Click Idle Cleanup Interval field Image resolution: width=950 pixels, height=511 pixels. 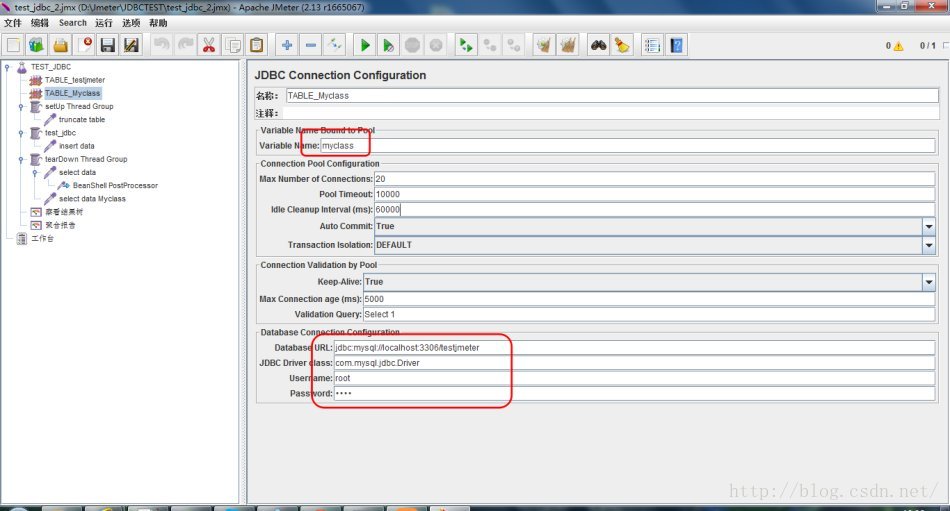pos(655,209)
